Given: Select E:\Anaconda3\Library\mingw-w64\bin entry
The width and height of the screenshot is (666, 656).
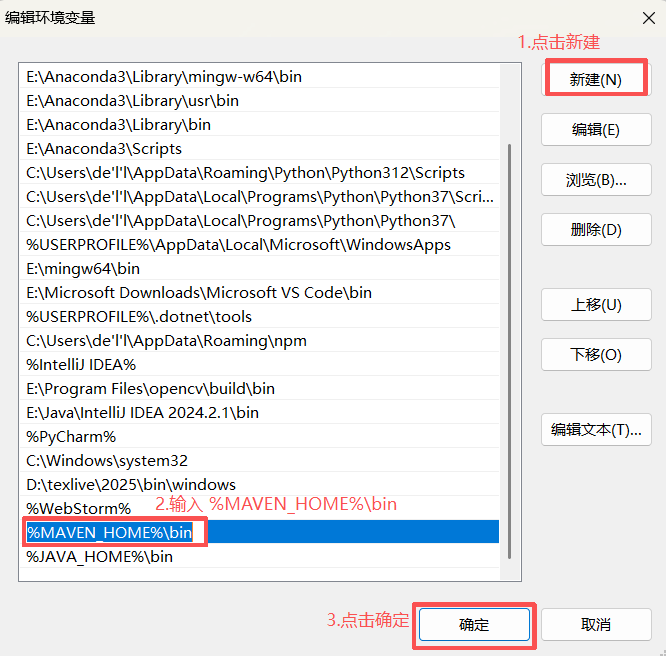Looking at the screenshot, I should tap(260, 76).
